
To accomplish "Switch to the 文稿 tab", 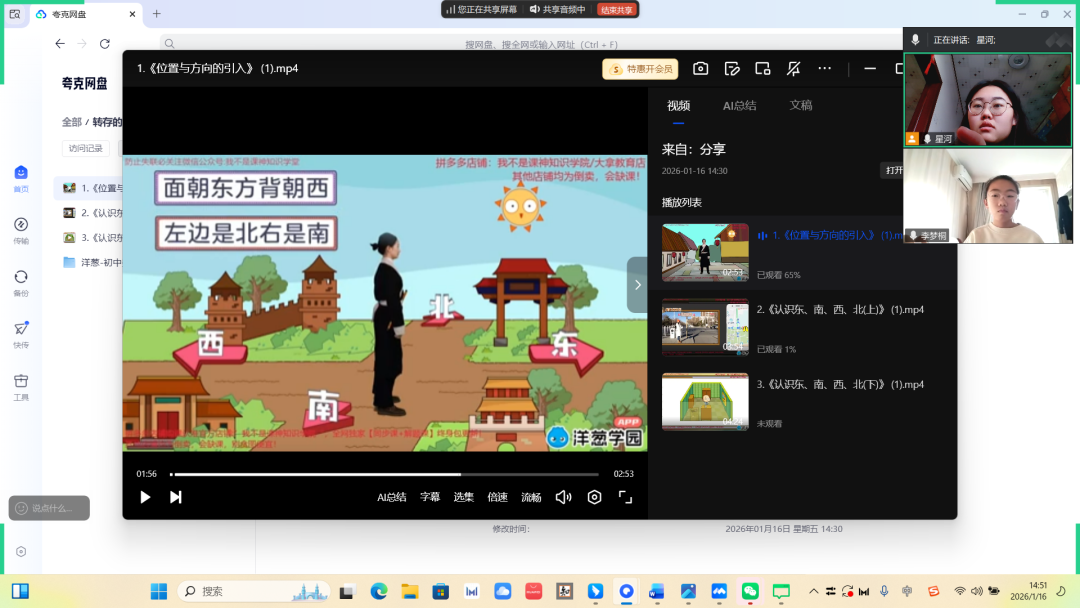I will click(800, 105).
